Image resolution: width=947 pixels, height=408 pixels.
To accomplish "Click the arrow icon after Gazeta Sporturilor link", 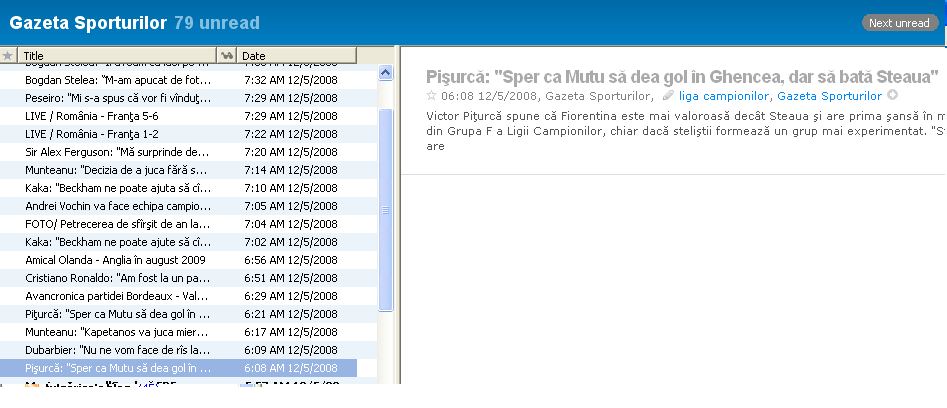I will click(x=892, y=96).
